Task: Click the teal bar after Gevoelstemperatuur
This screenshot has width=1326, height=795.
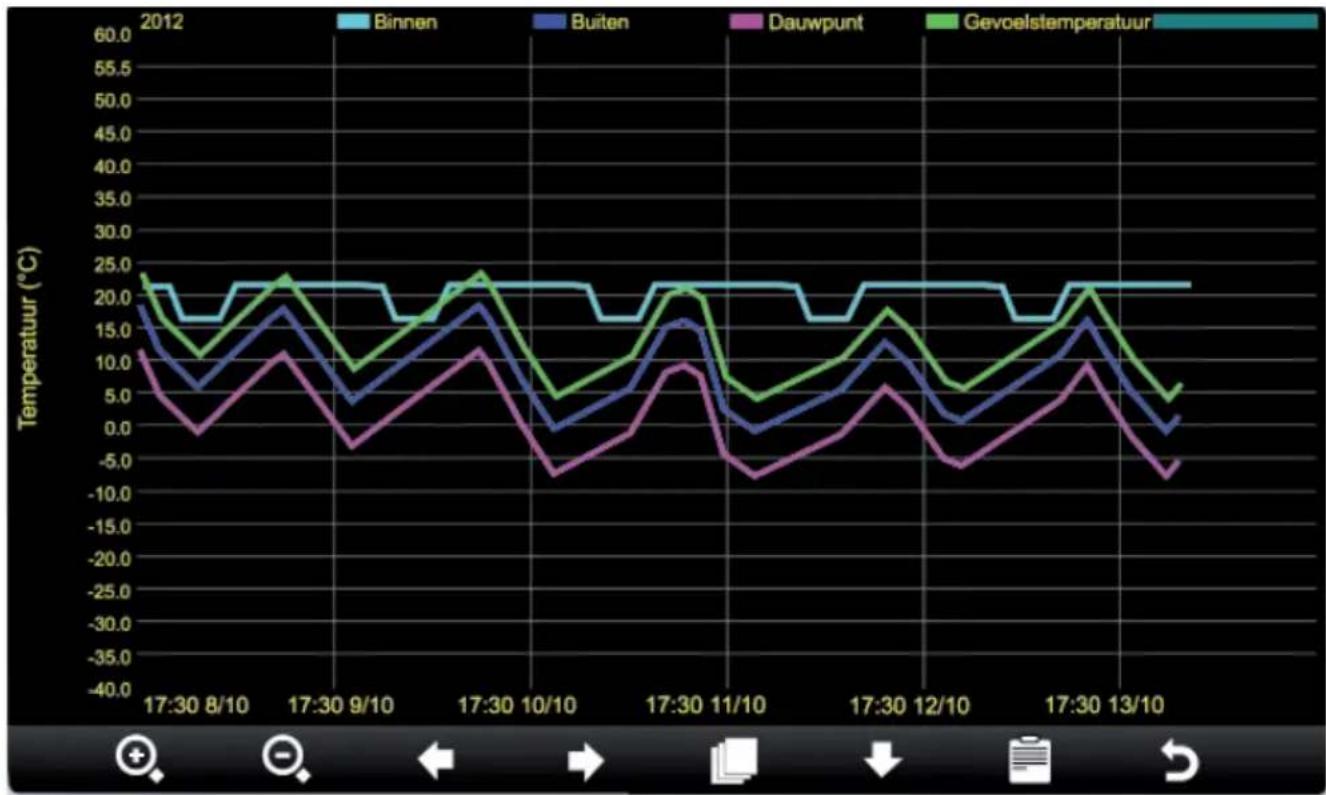Action: pyautogui.click(x=1235, y=21)
